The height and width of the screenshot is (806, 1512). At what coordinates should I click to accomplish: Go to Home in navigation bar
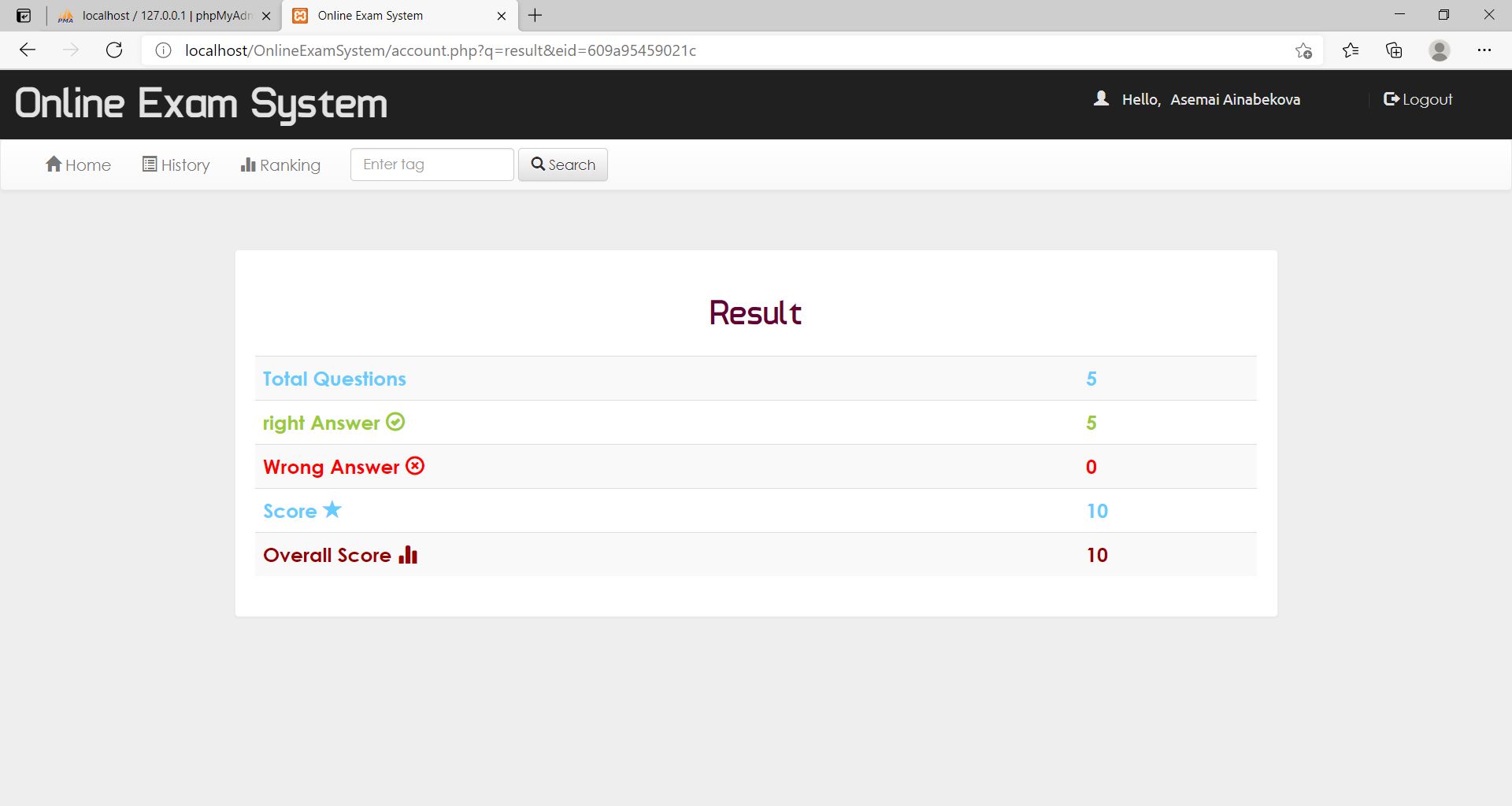point(78,165)
